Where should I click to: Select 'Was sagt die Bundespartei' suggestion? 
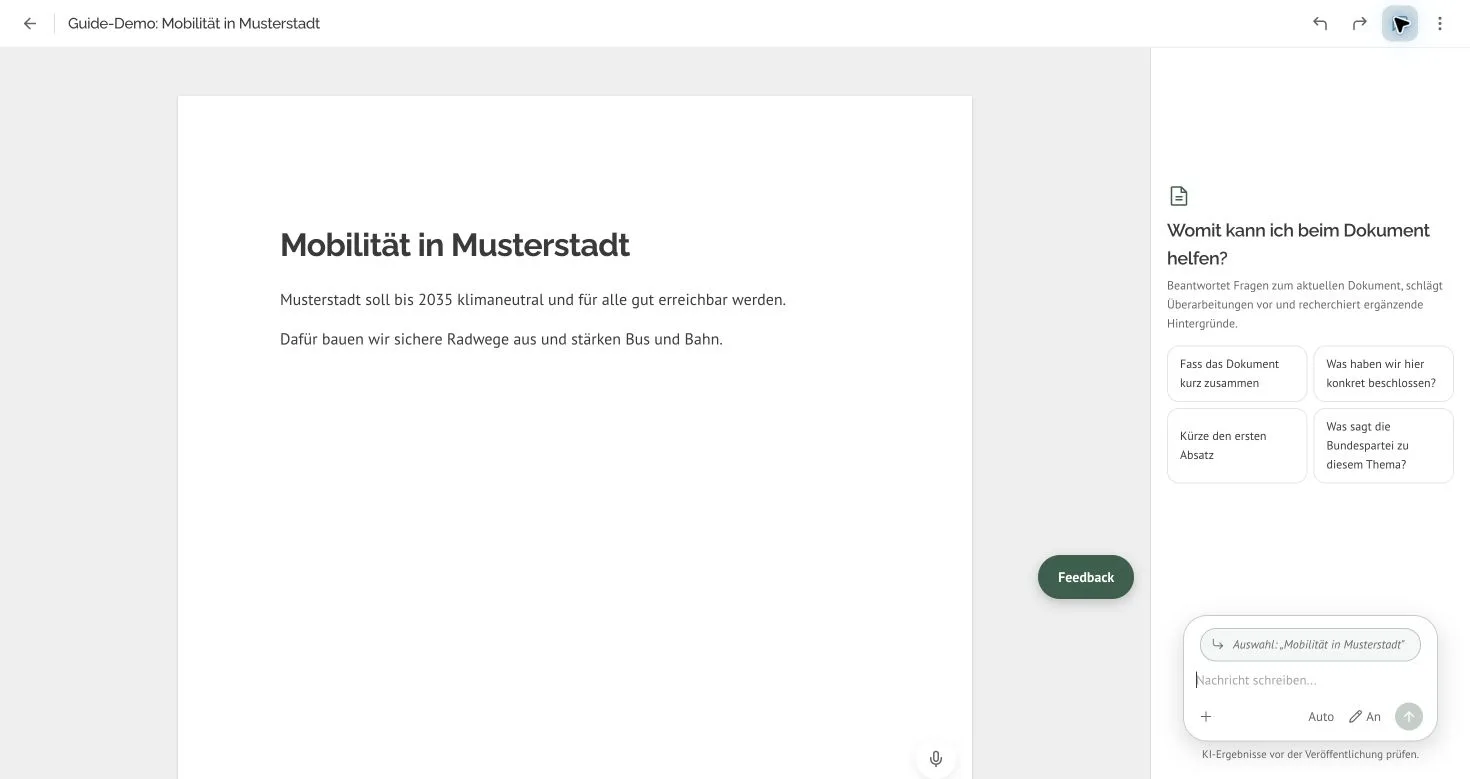[1383, 445]
